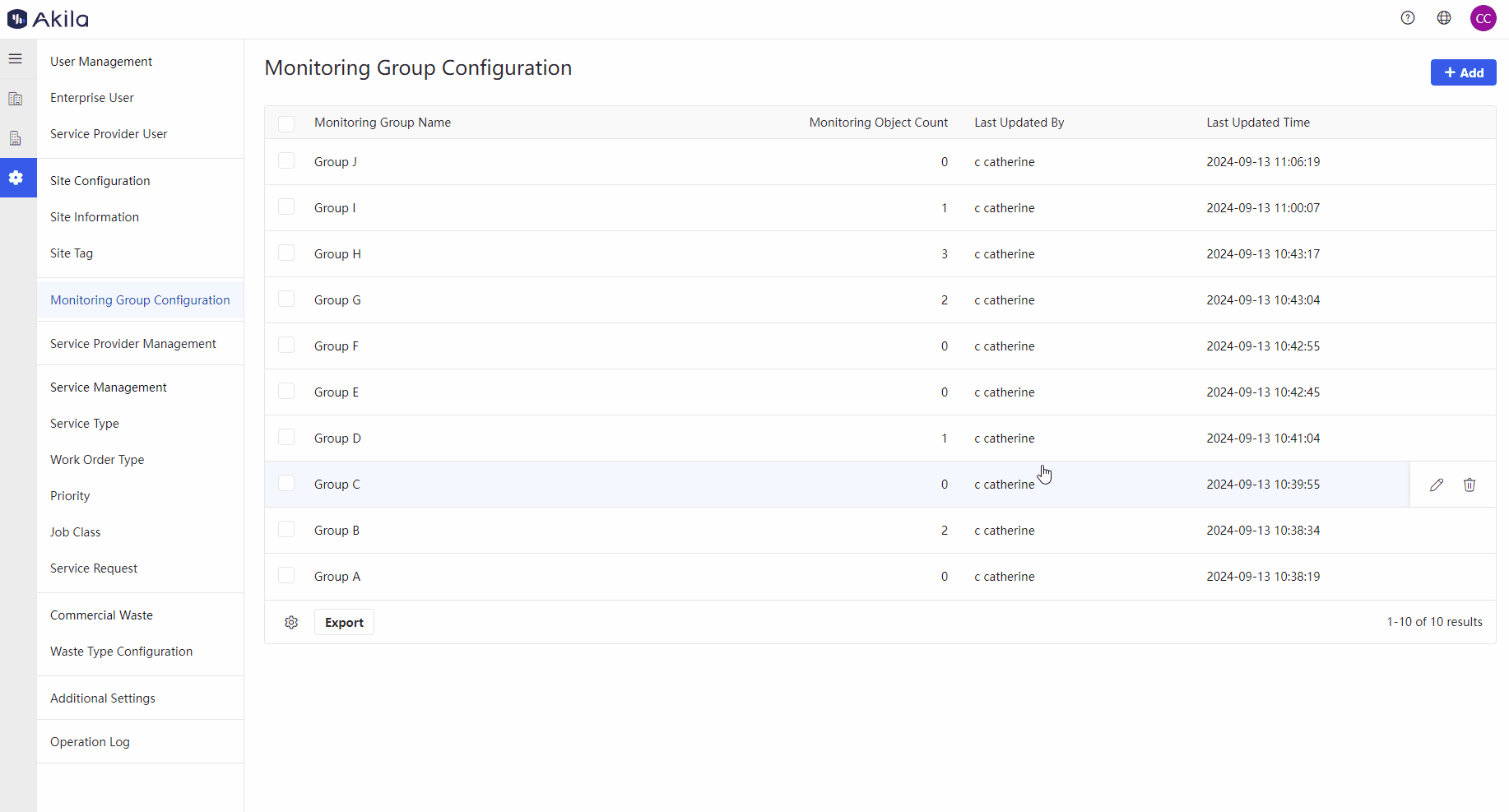
Task: Go to Service Type
Action: pyautogui.click(x=85, y=424)
